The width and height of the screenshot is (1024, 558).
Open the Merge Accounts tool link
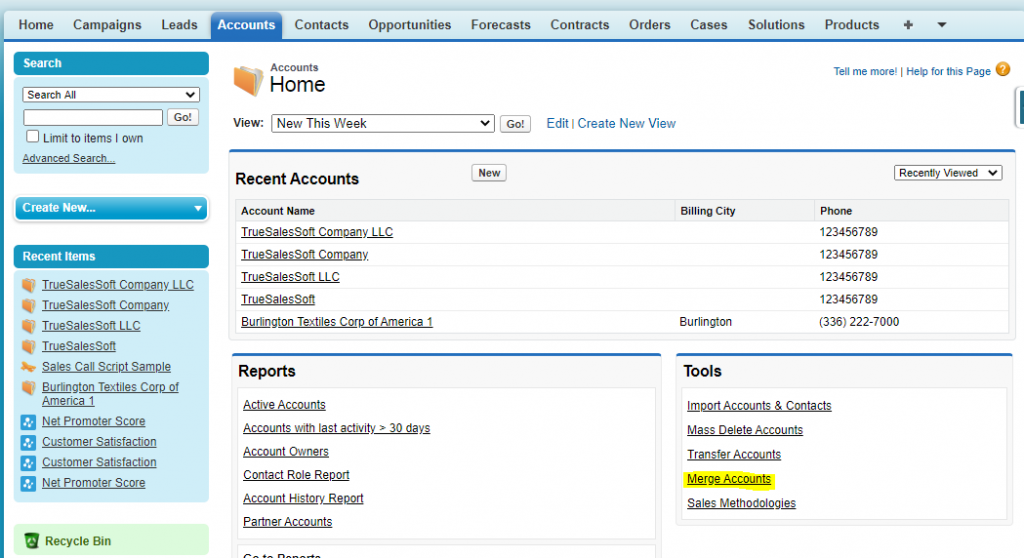[x=729, y=479]
